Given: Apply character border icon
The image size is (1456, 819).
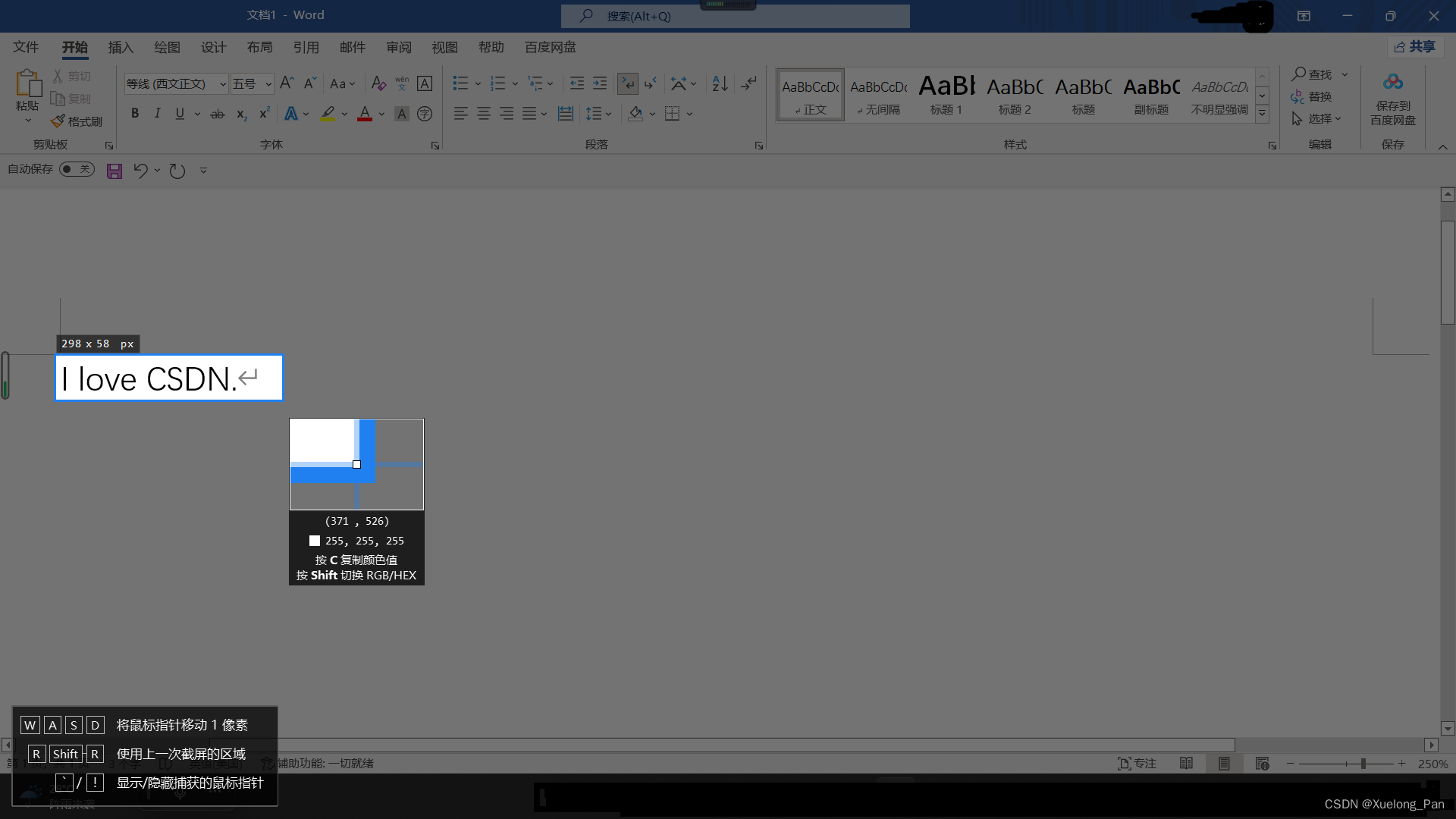Looking at the screenshot, I should click(x=425, y=83).
